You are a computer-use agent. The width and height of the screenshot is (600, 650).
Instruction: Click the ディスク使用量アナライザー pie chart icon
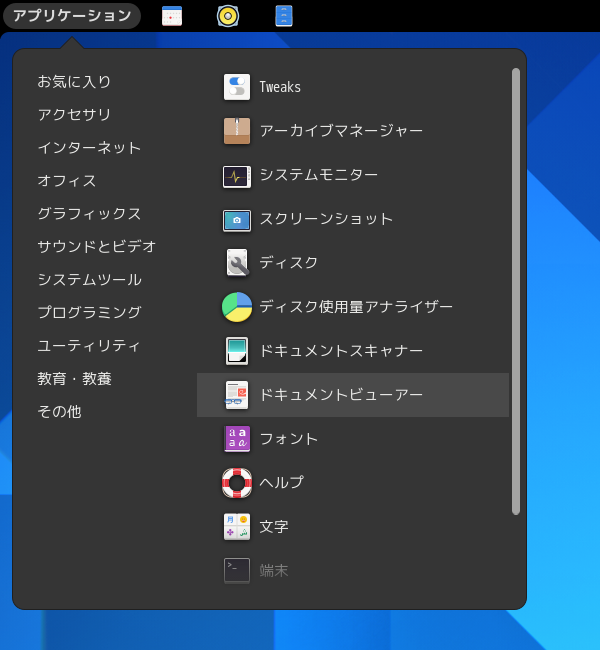(x=237, y=307)
